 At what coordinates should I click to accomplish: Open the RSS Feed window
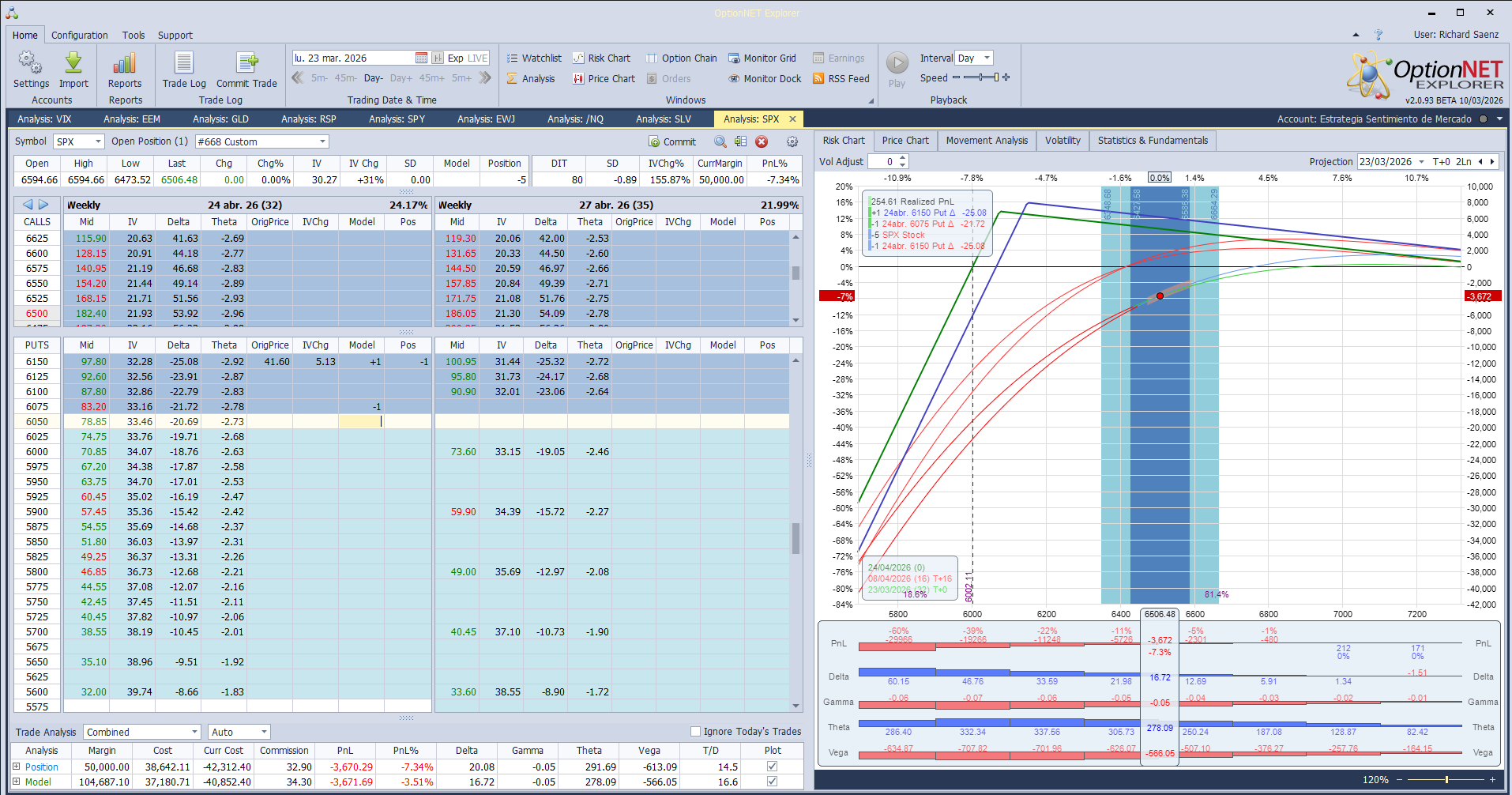click(841, 78)
